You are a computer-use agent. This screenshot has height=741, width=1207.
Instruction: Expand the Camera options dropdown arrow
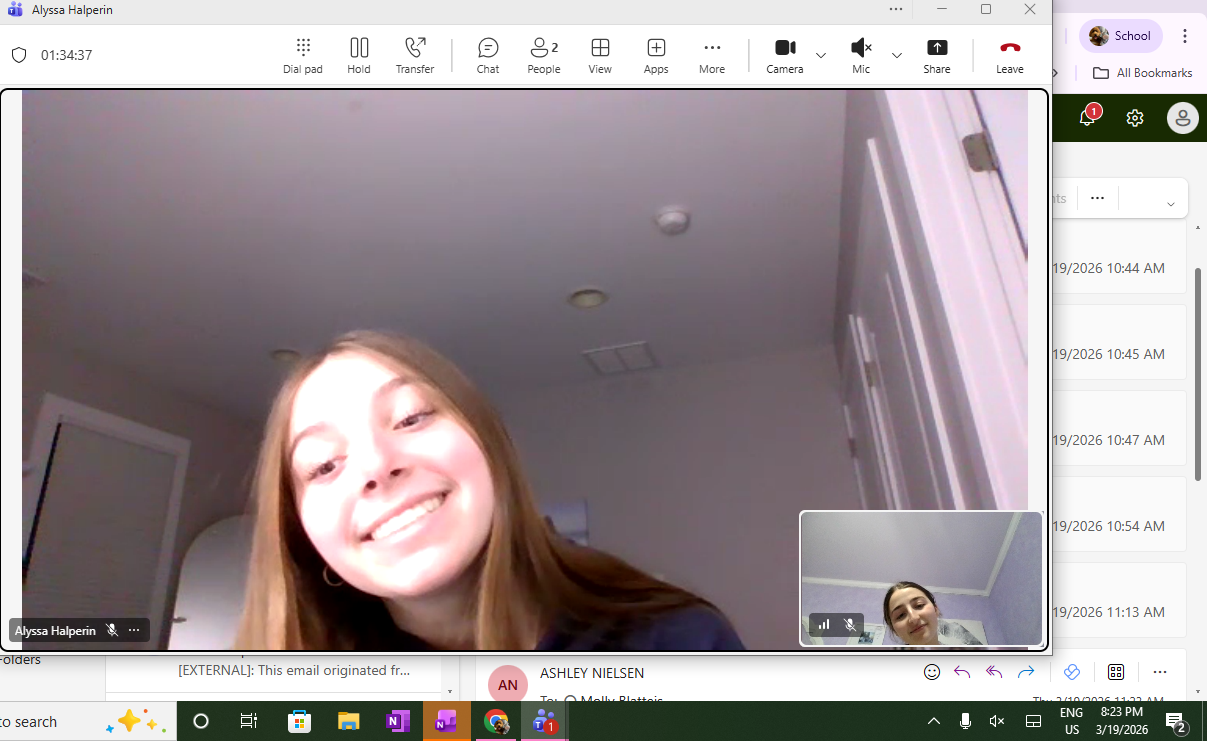pyautogui.click(x=821, y=55)
